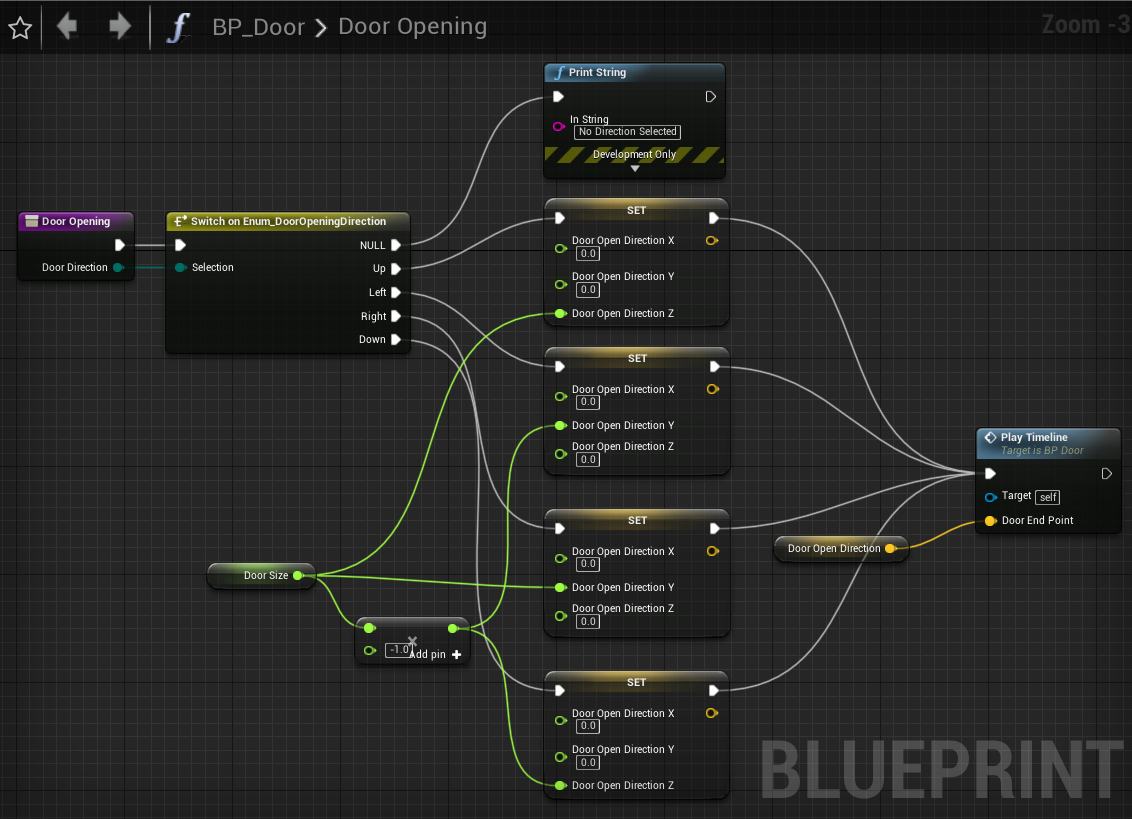Open BP_Door in the breadcrumb
The height and width of the screenshot is (819, 1132).
(258, 27)
